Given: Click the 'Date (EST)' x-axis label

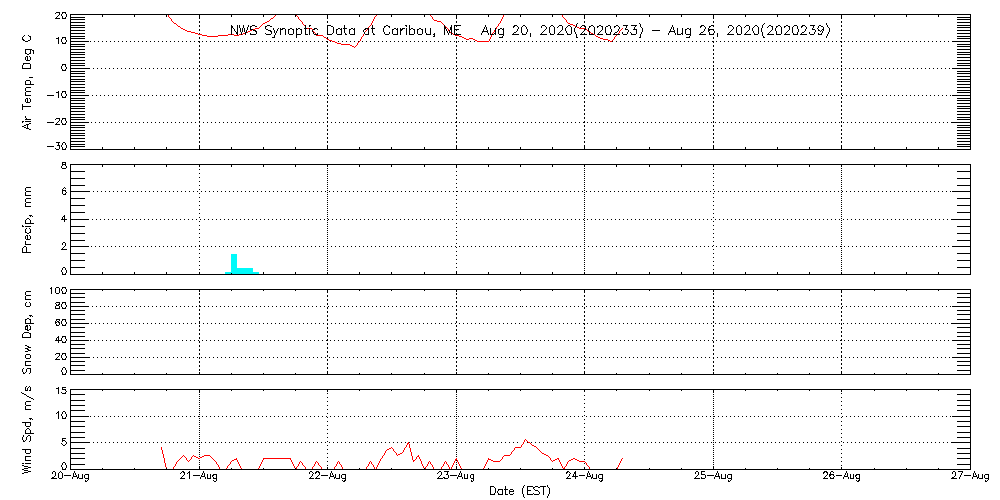Looking at the screenshot, I should pyautogui.click(x=519, y=491).
